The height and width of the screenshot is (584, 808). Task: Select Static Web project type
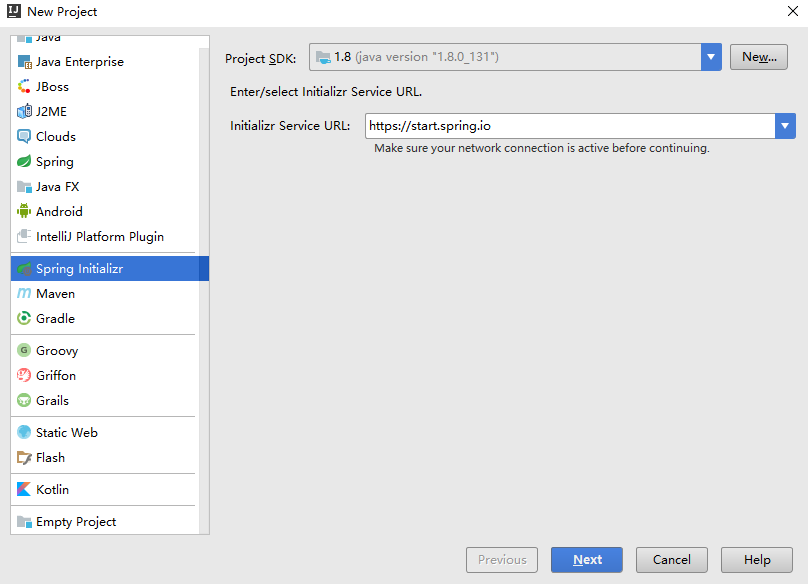tap(105, 432)
